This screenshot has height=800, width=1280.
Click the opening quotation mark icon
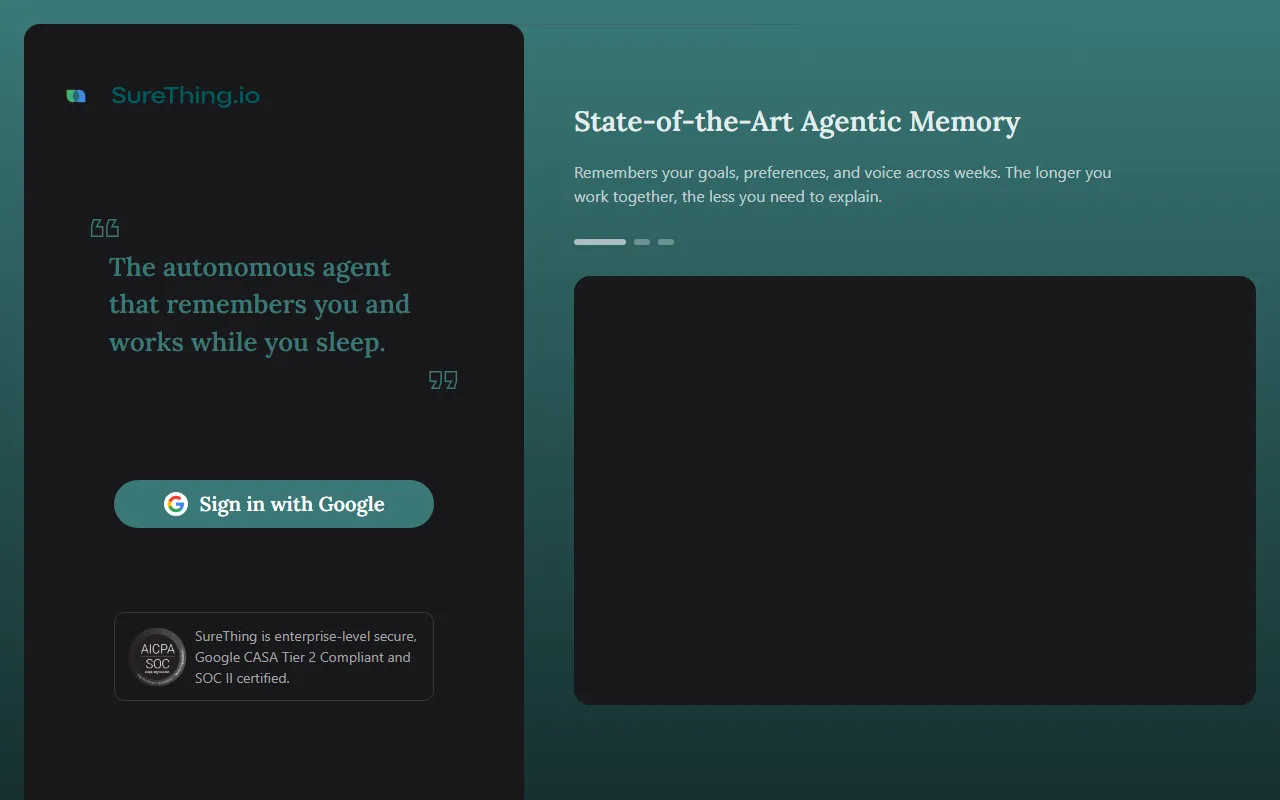[x=105, y=229]
